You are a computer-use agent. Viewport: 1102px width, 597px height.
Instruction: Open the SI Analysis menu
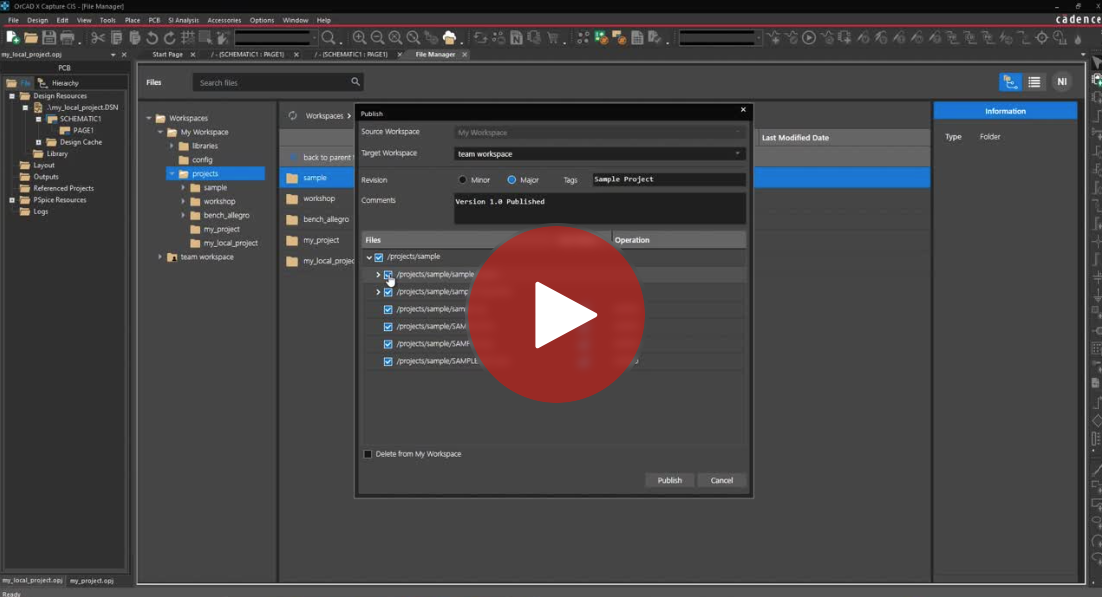pyautogui.click(x=183, y=20)
